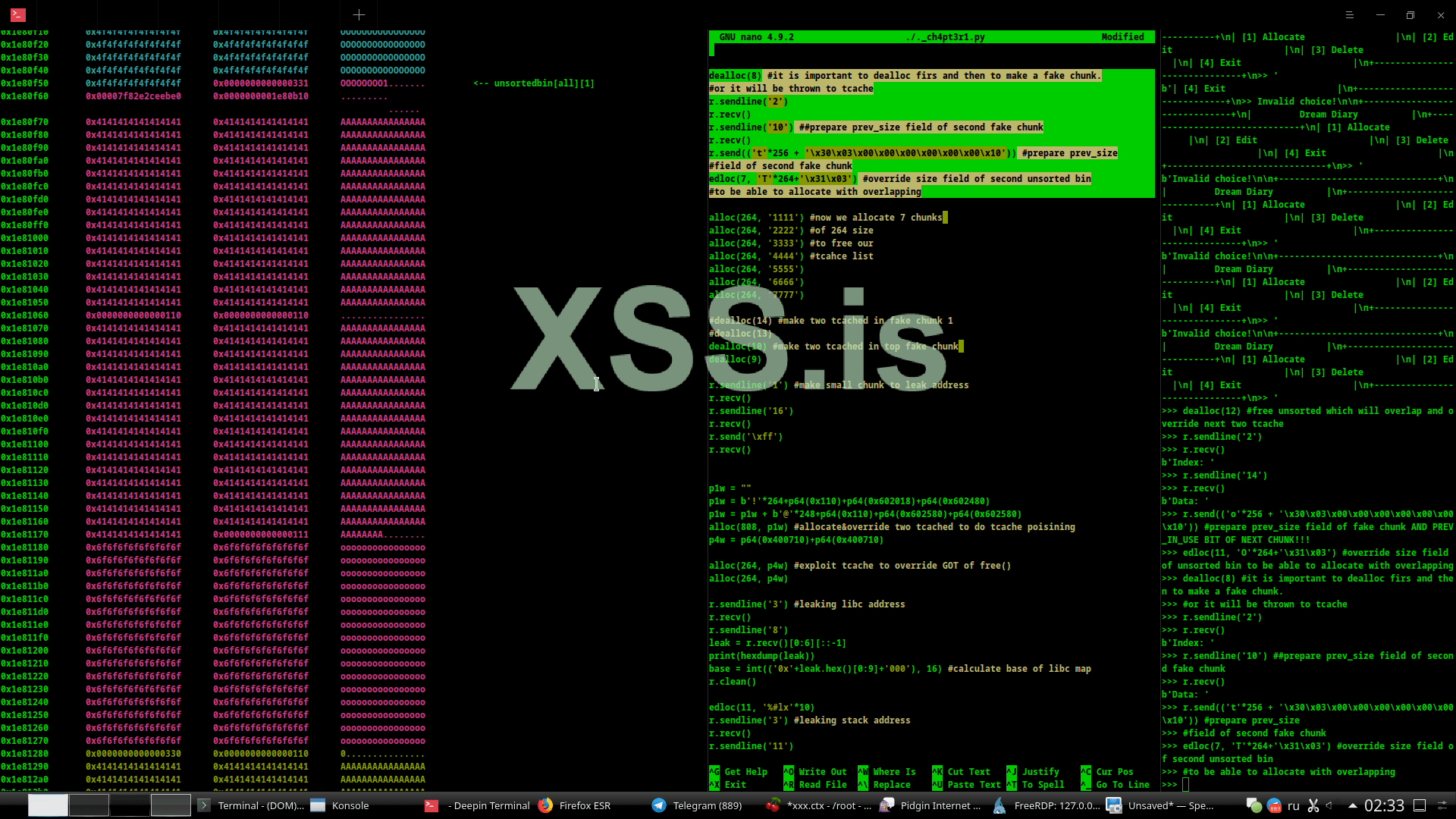Toggle show desktop button in tray

(1420, 805)
